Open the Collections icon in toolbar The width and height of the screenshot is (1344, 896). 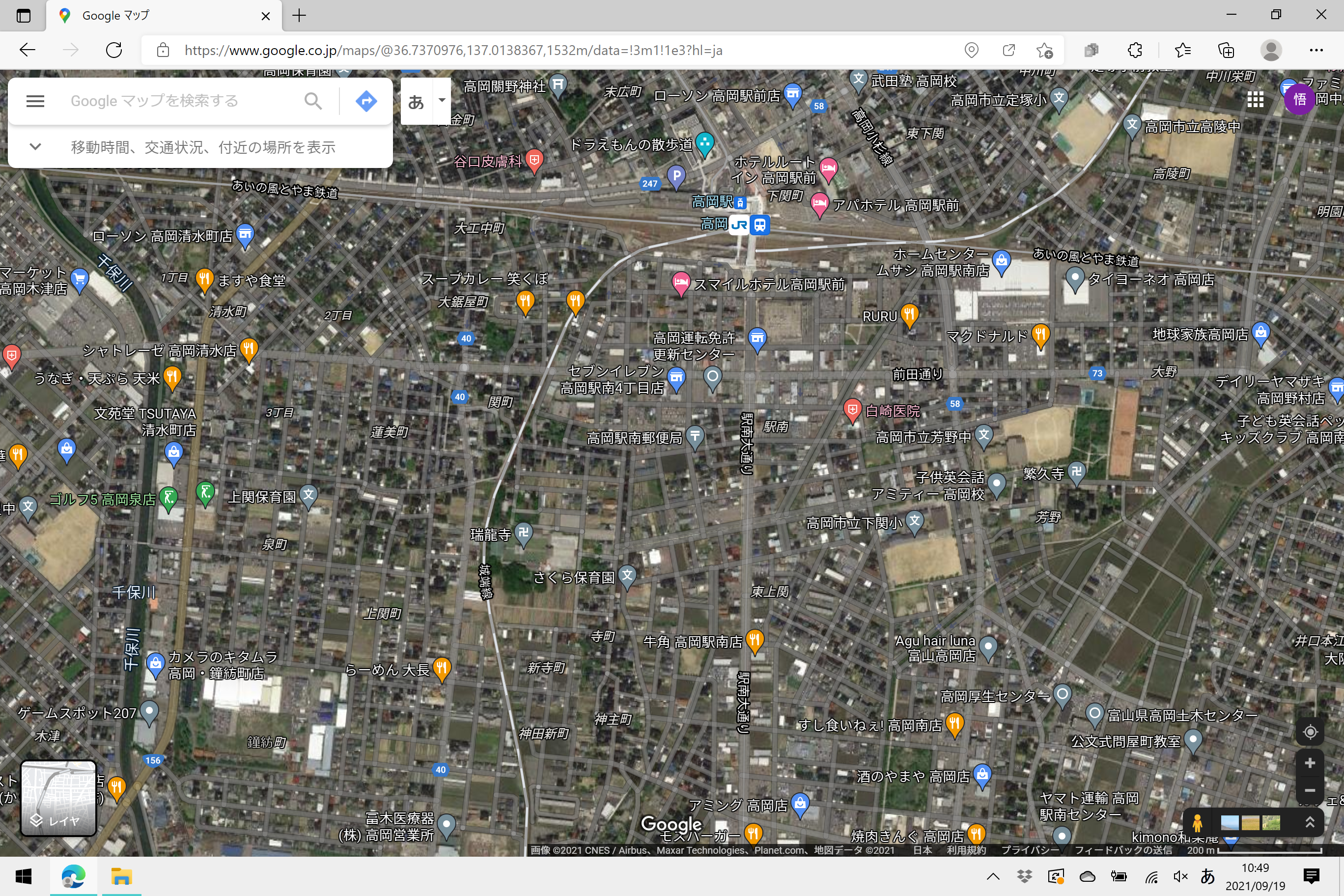[x=1226, y=50]
